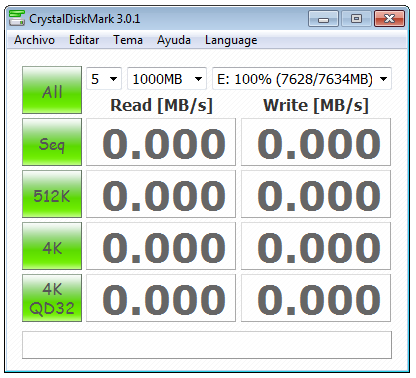Image resolution: width=416 pixels, height=378 pixels.
Task: Open the Ayuda menu
Action: [x=174, y=40]
